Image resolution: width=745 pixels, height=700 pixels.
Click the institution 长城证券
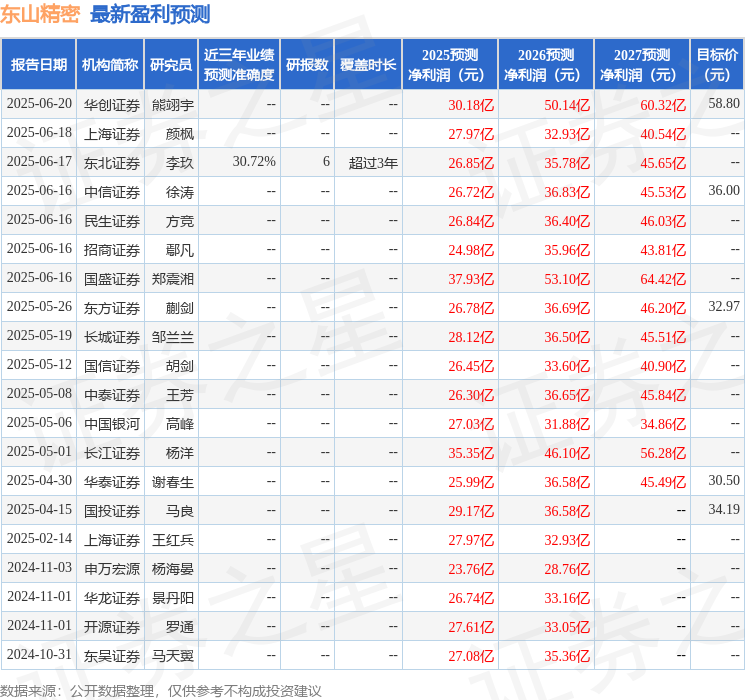pyautogui.click(x=112, y=337)
